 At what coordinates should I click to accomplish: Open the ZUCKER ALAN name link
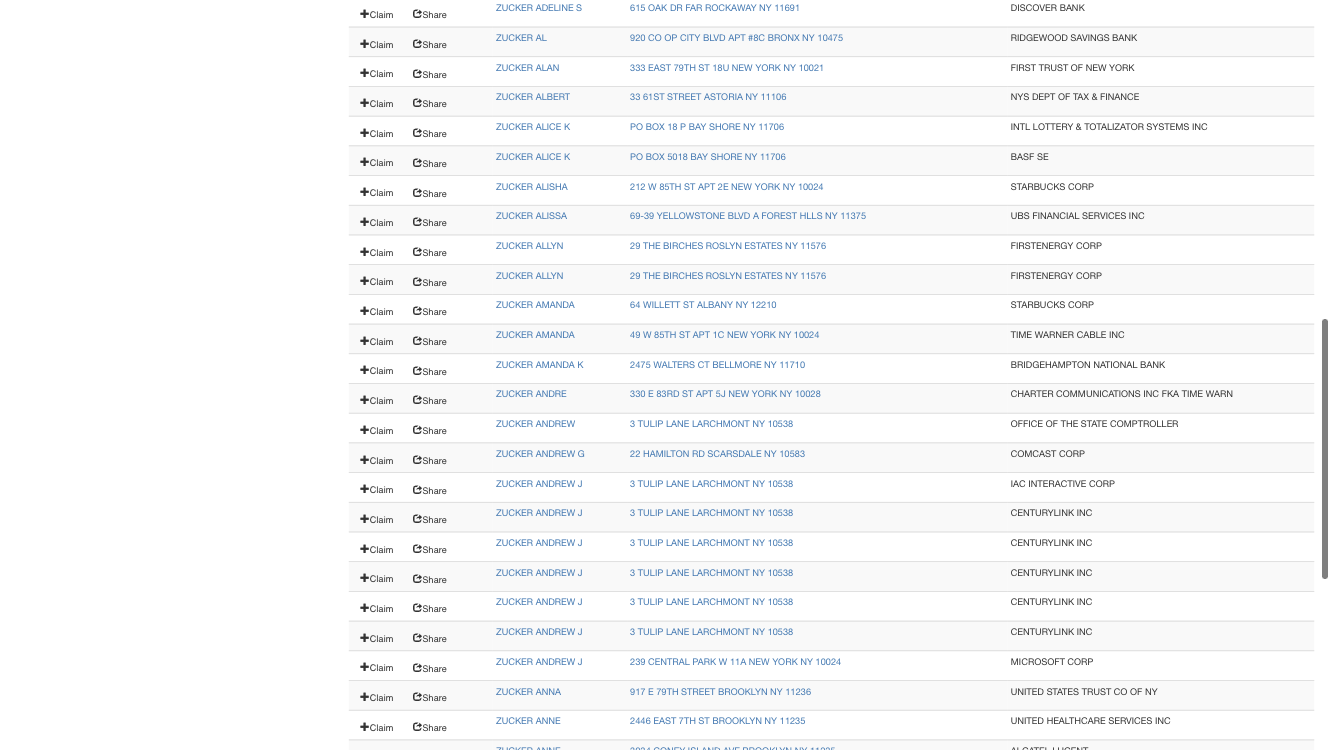[x=528, y=68]
